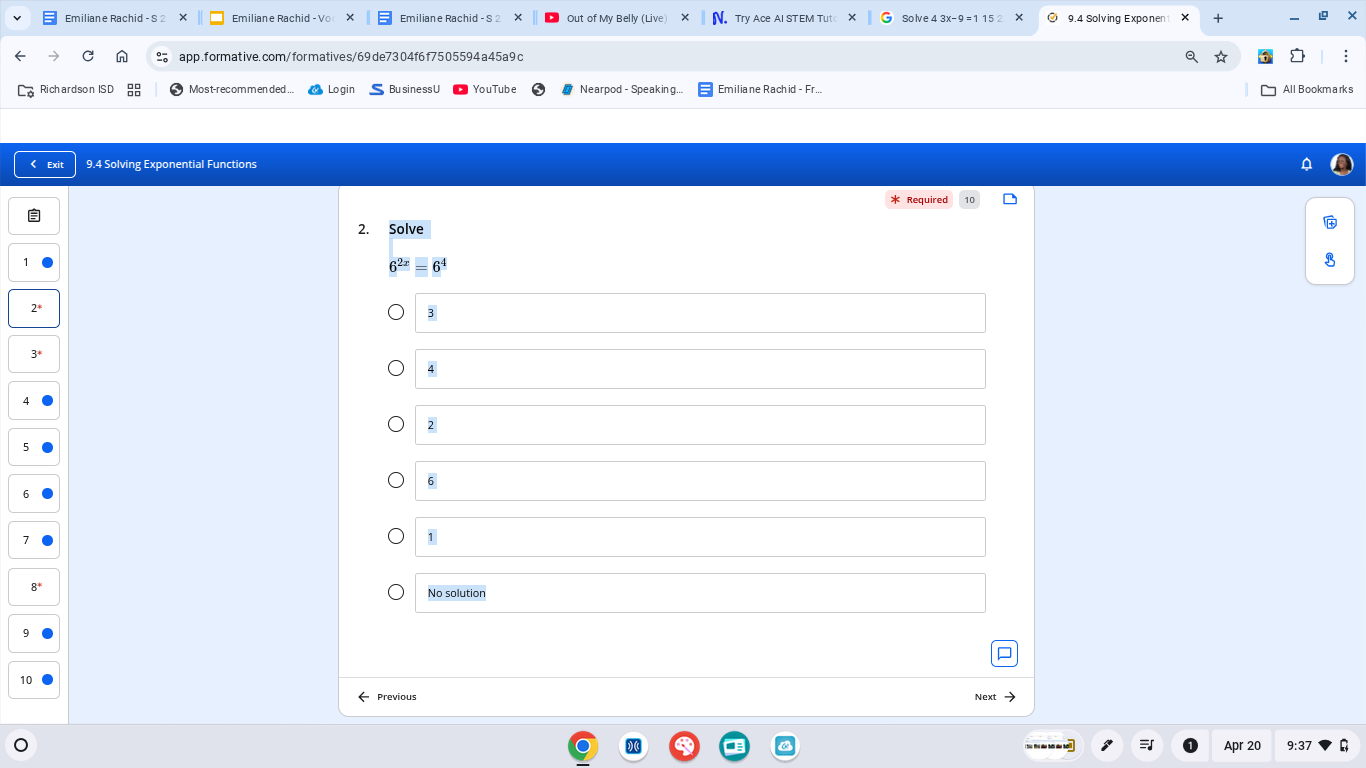The height and width of the screenshot is (768, 1366).
Task: Open the clipboard overview icon in sidebar
Action: pyautogui.click(x=34, y=216)
